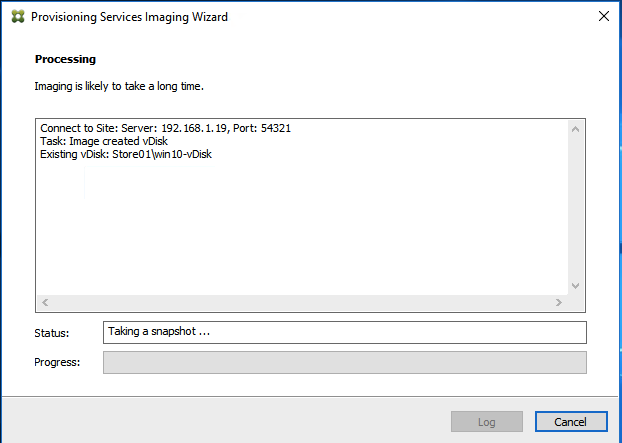Click the Progress label
Image resolution: width=622 pixels, height=443 pixels.
[x=57, y=362]
